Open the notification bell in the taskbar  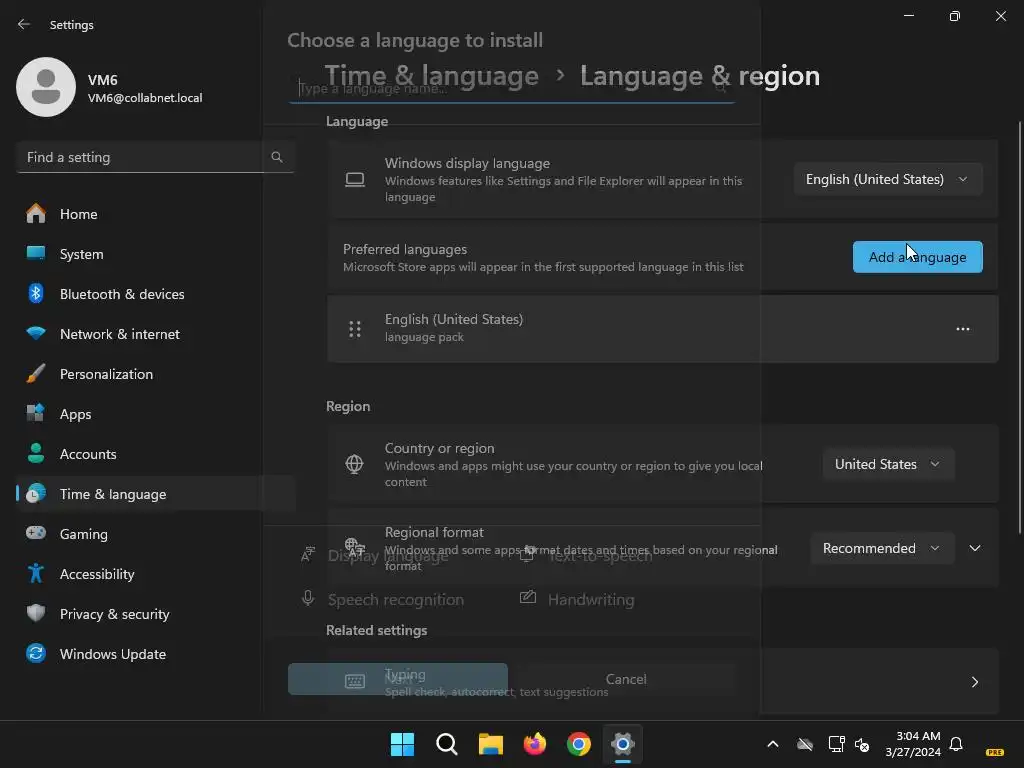coord(956,744)
